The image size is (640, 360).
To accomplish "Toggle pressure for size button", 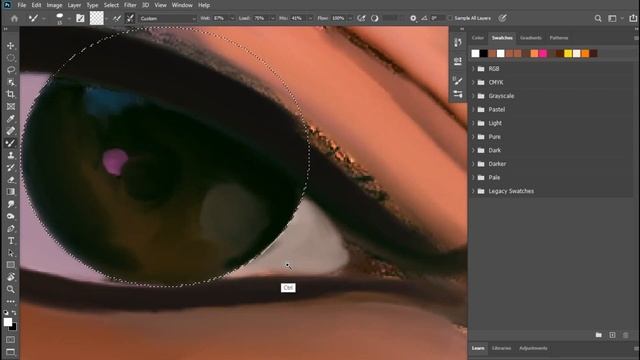I will click(x=502, y=18).
